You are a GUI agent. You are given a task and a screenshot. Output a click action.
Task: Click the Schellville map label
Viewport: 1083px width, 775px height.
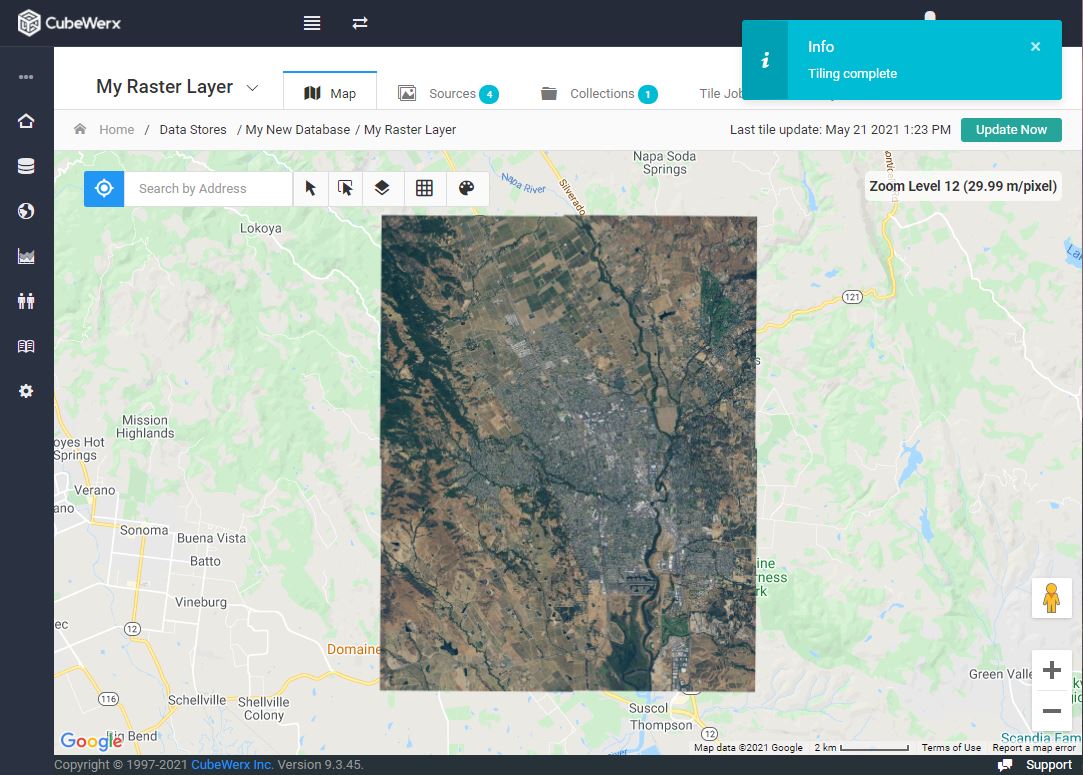[x=197, y=700]
